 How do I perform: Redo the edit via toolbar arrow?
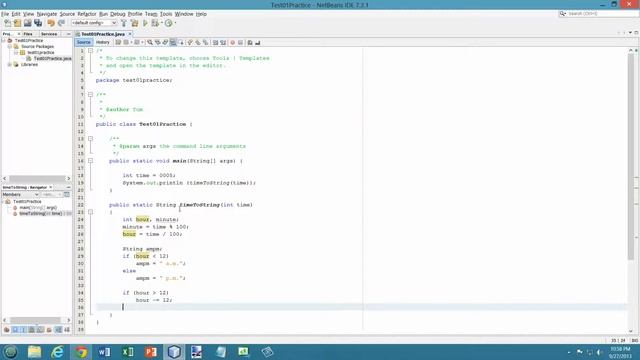click(61, 23)
